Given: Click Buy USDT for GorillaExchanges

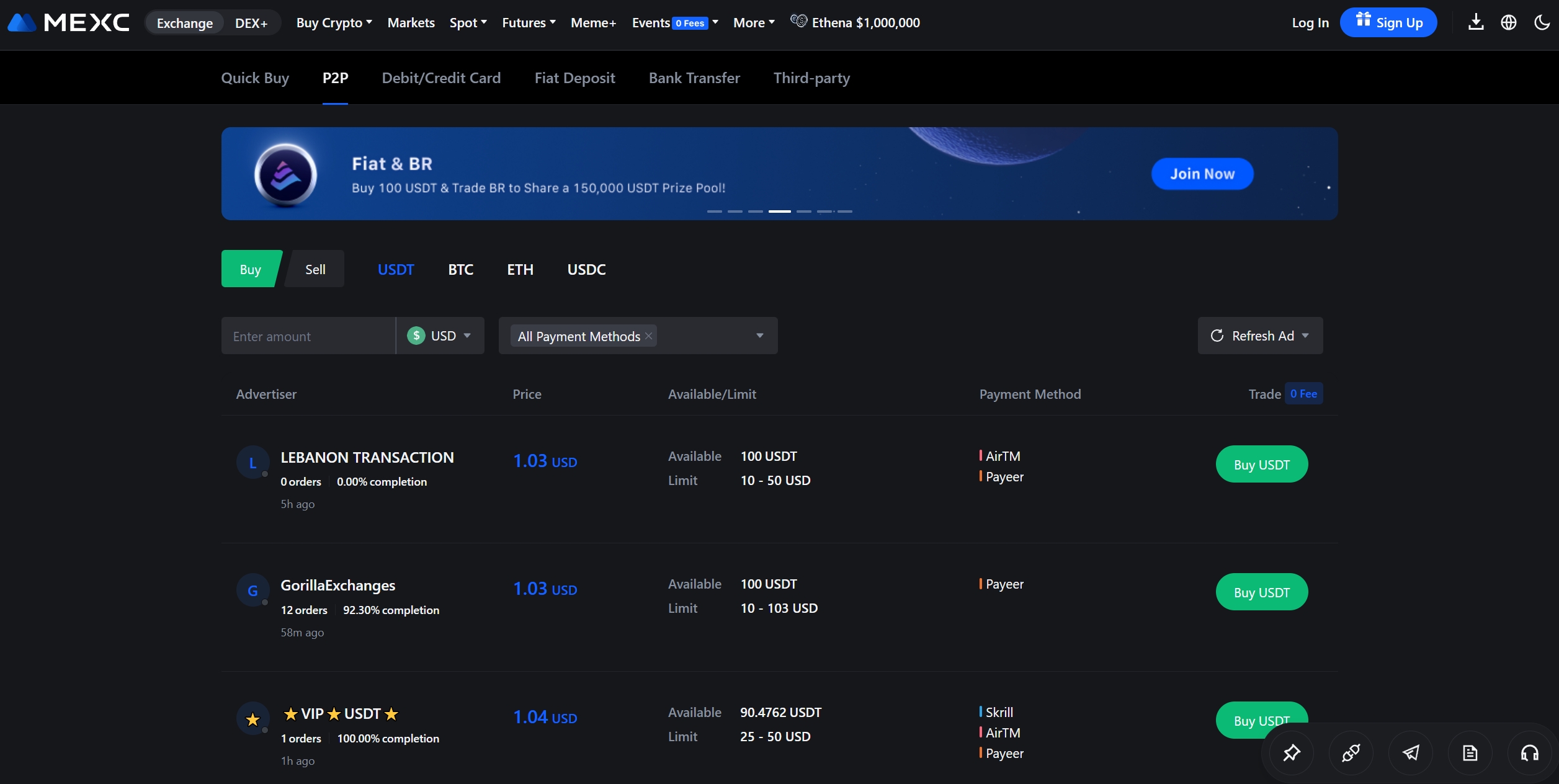Looking at the screenshot, I should (x=1261, y=592).
